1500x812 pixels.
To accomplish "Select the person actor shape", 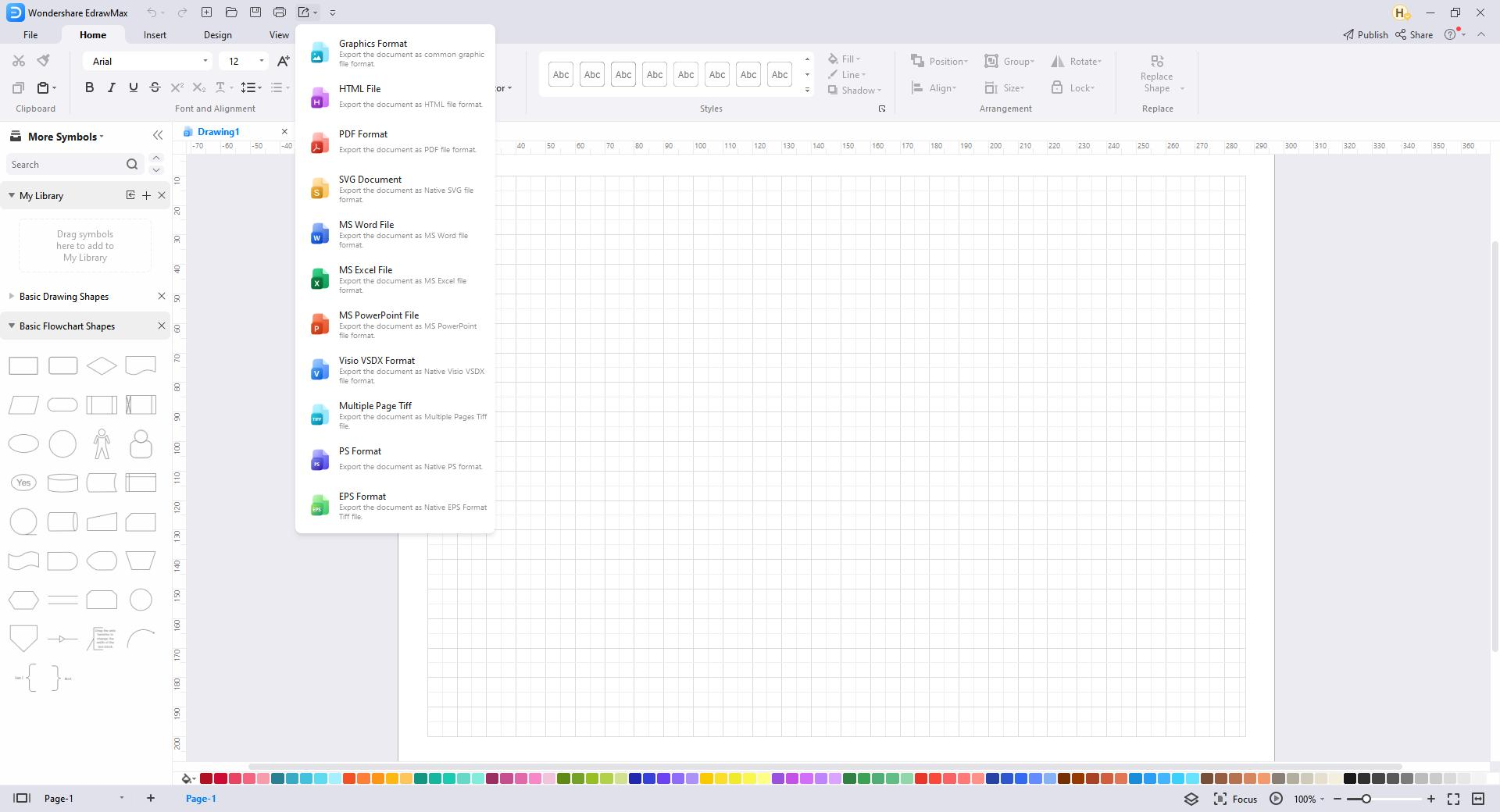I will pos(102,443).
